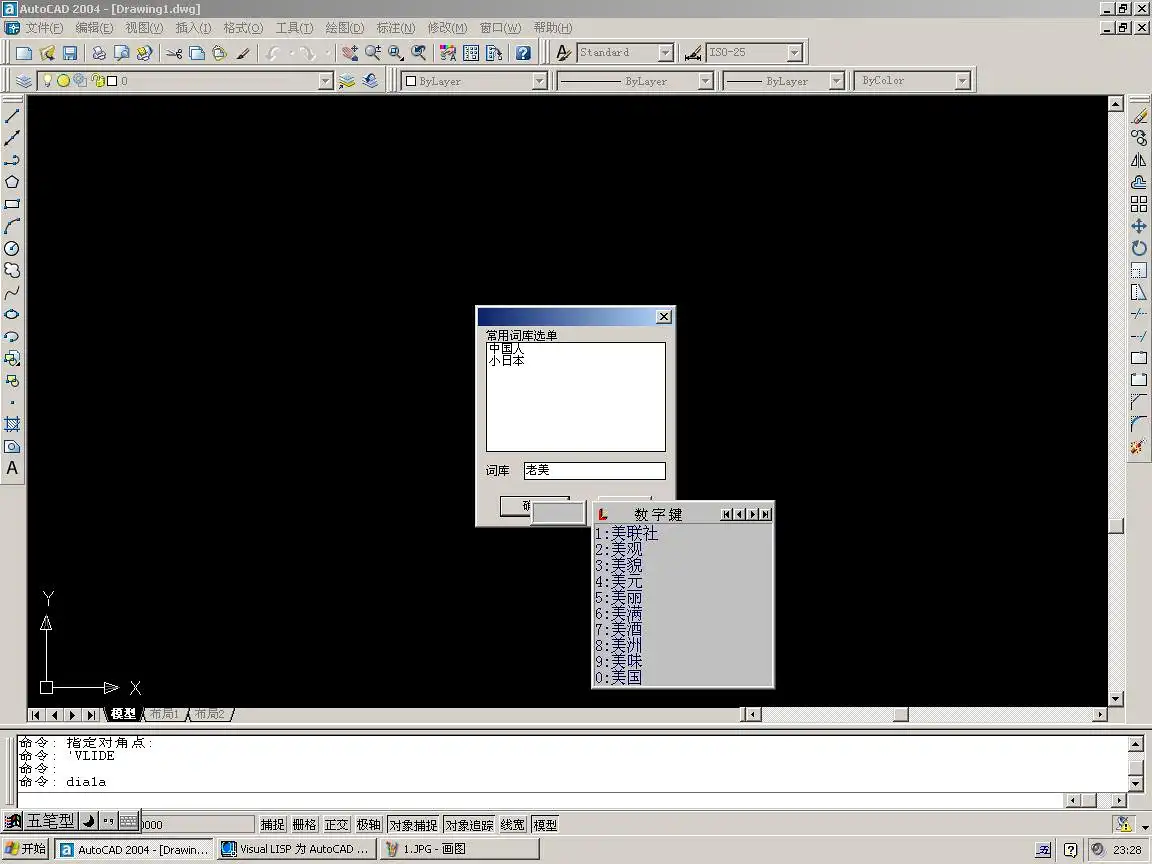1152x864 pixels.
Task: Select the Array modify tool
Action: click(1139, 204)
